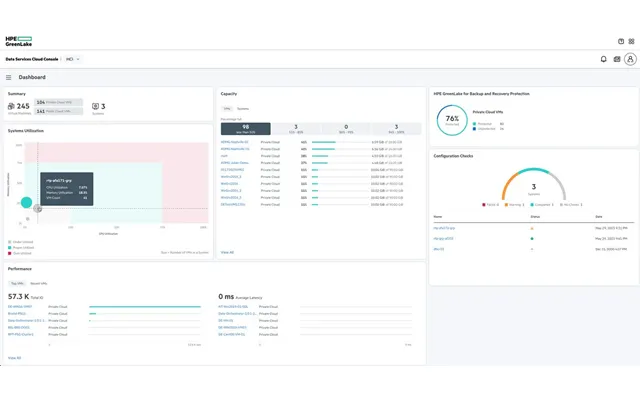640x400 pixels.
Task: Click the teal bubble in Systems Utilization chart
Action: (27, 202)
